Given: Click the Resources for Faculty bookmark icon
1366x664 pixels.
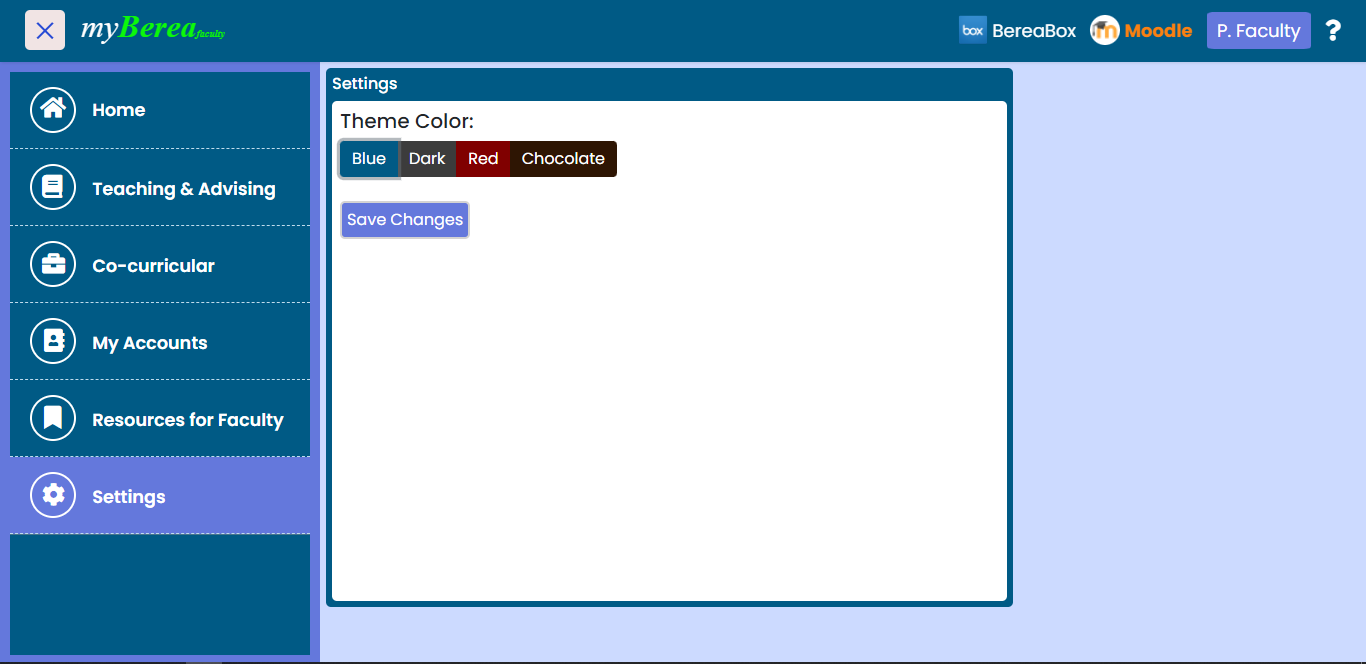Looking at the screenshot, I should click(53, 419).
